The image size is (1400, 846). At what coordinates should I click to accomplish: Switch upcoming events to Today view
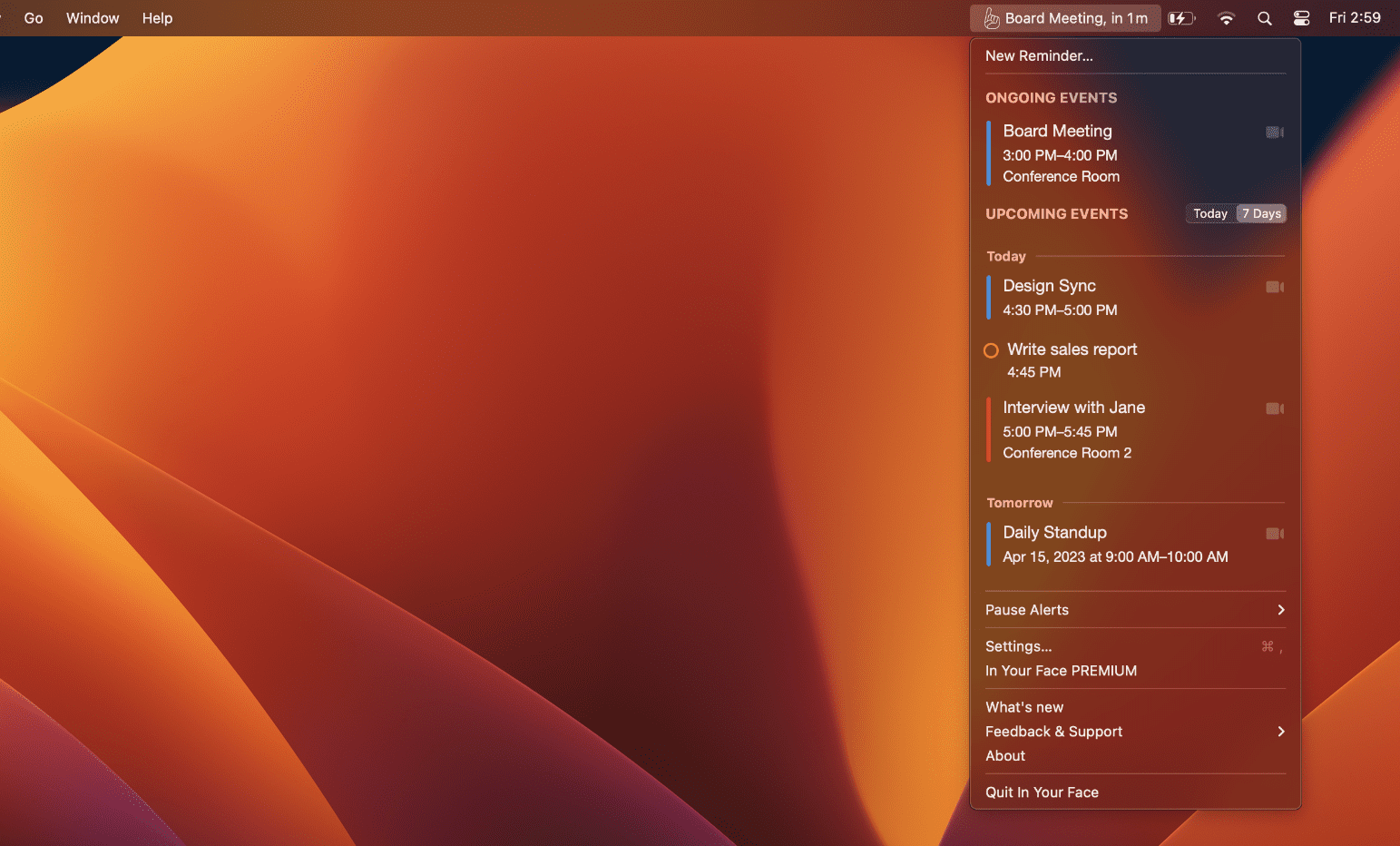1209,214
